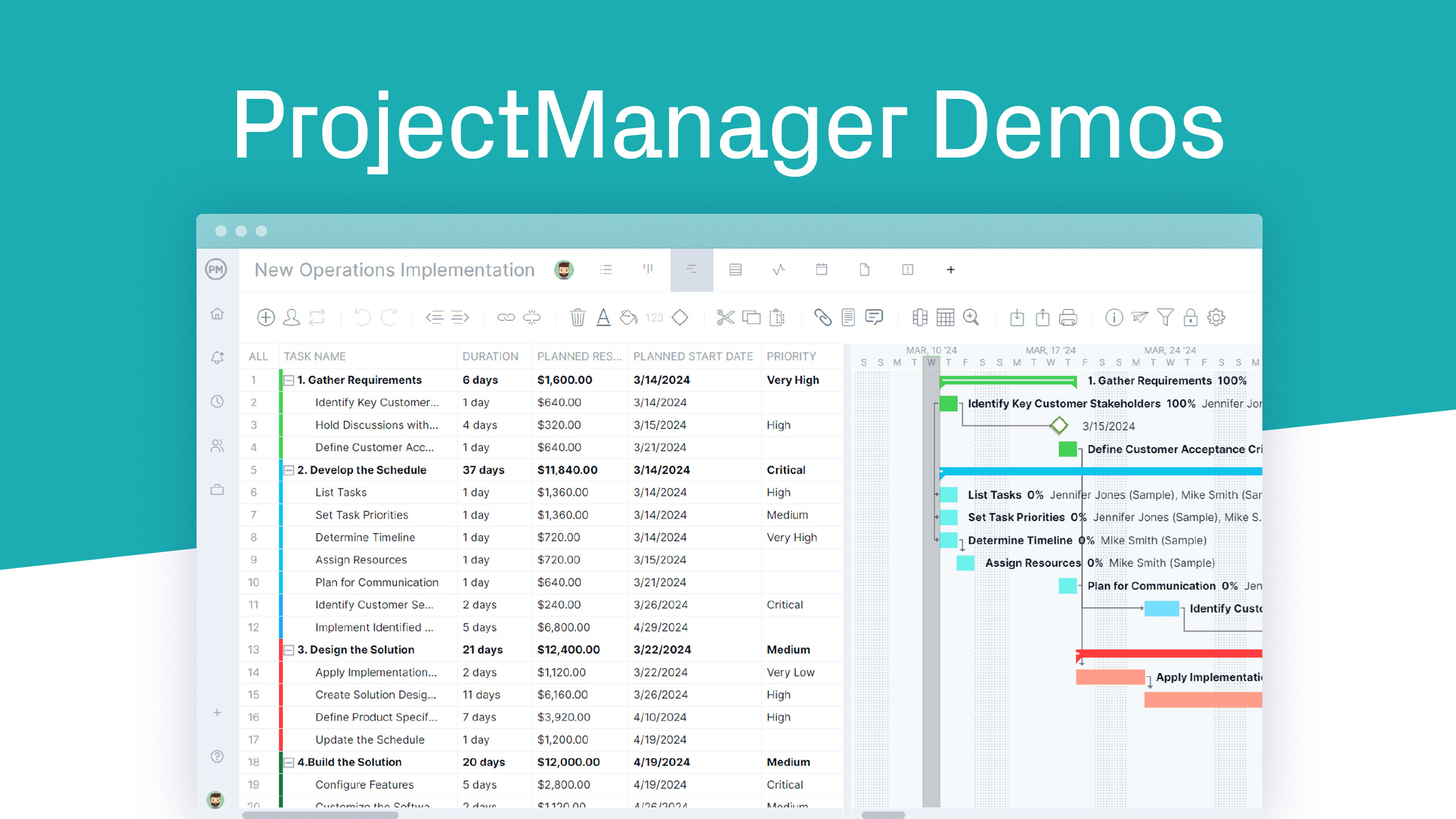Switch to the list view tab
This screenshot has width=1456, height=819.
[x=606, y=270]
